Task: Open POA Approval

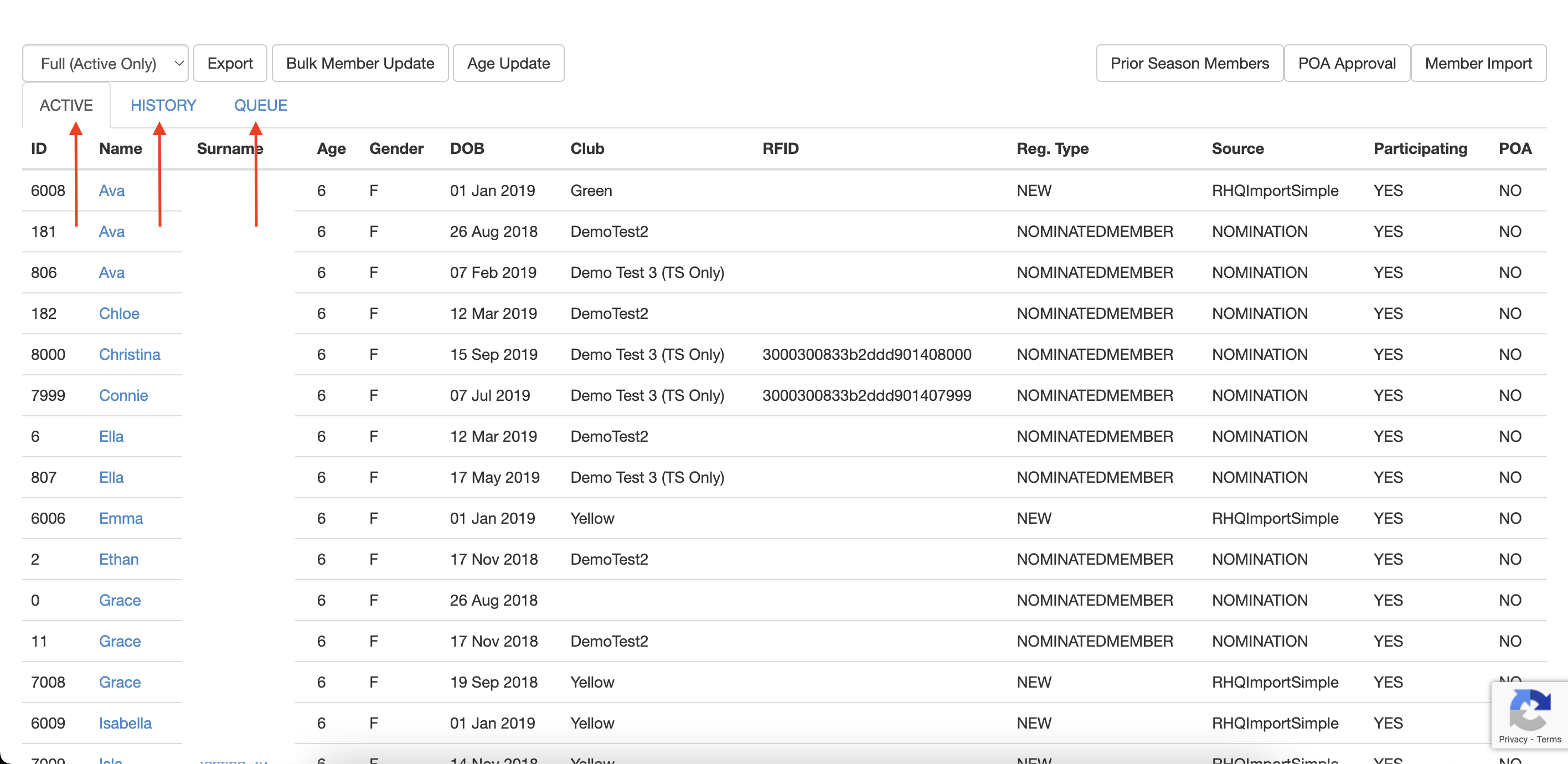Action: click(1347, 63)
